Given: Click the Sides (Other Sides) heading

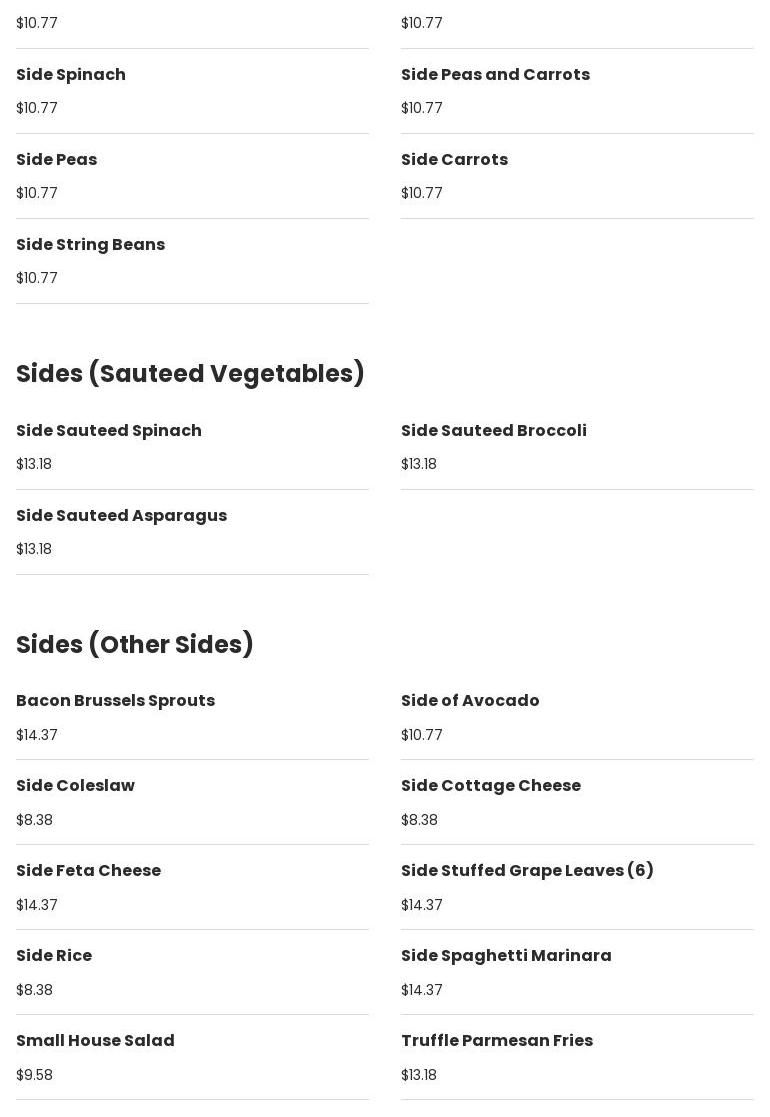Looking at the screenshot, I should [135, 644].
